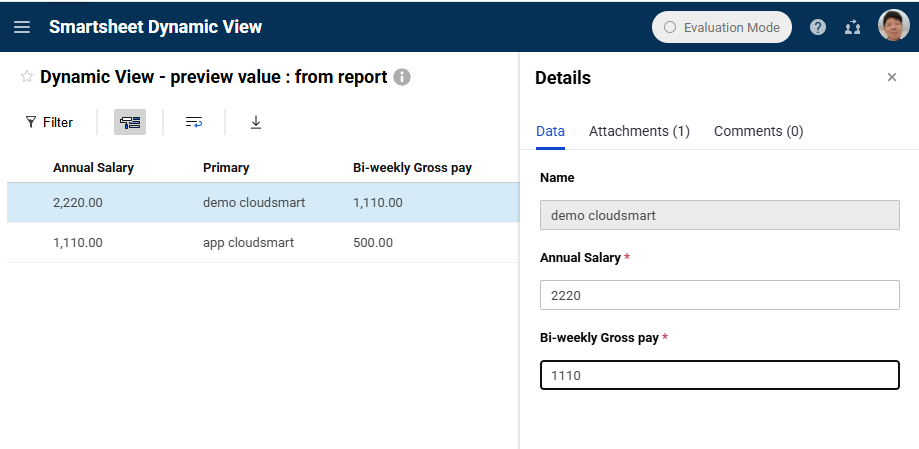Select the app cloudsmart row
The height and width of the screenshot is (449, 919).
(x=263, y=243)
